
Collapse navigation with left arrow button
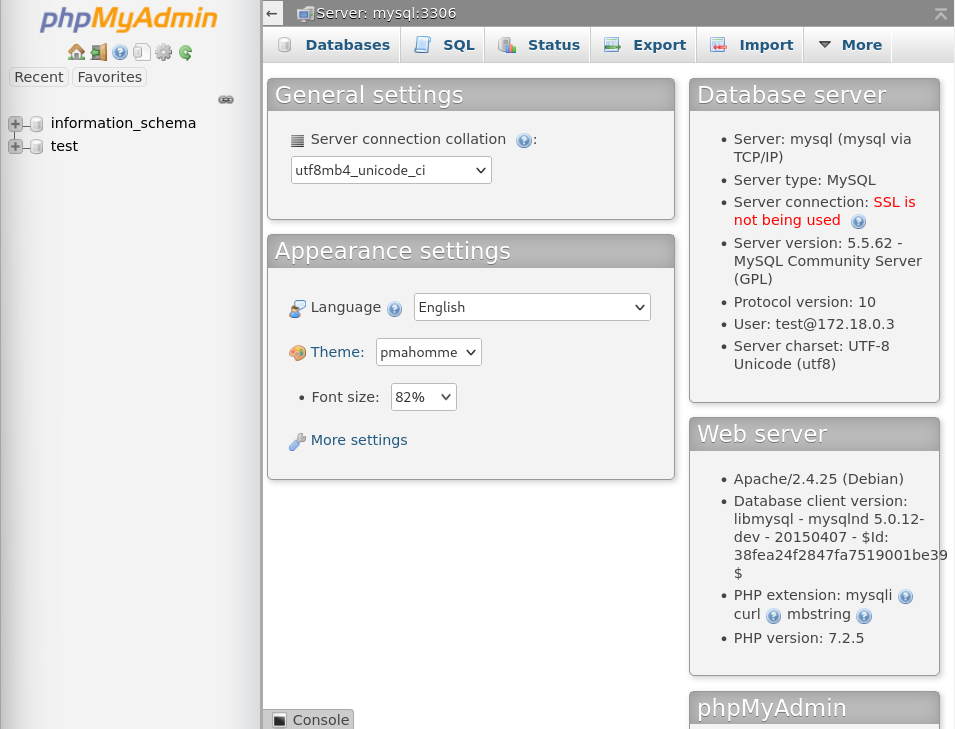coord(272,13)
